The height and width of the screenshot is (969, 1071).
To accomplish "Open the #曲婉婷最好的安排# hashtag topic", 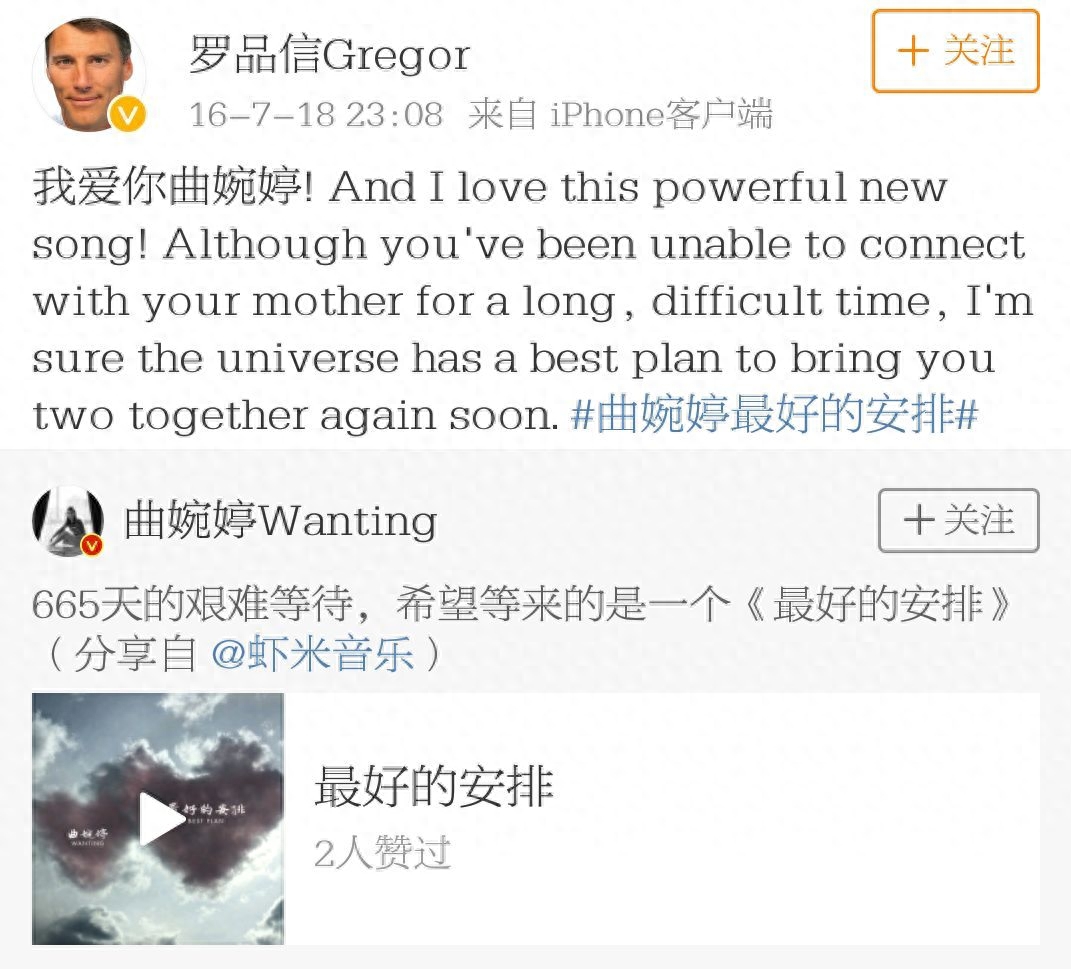I will [774, 415].
